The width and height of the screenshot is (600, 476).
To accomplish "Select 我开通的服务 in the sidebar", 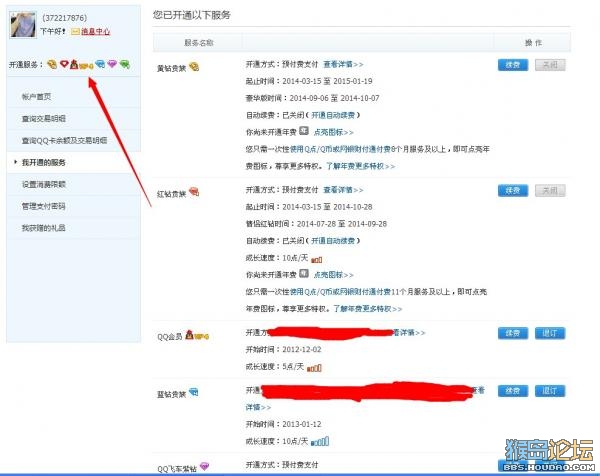I will point(44,162).
